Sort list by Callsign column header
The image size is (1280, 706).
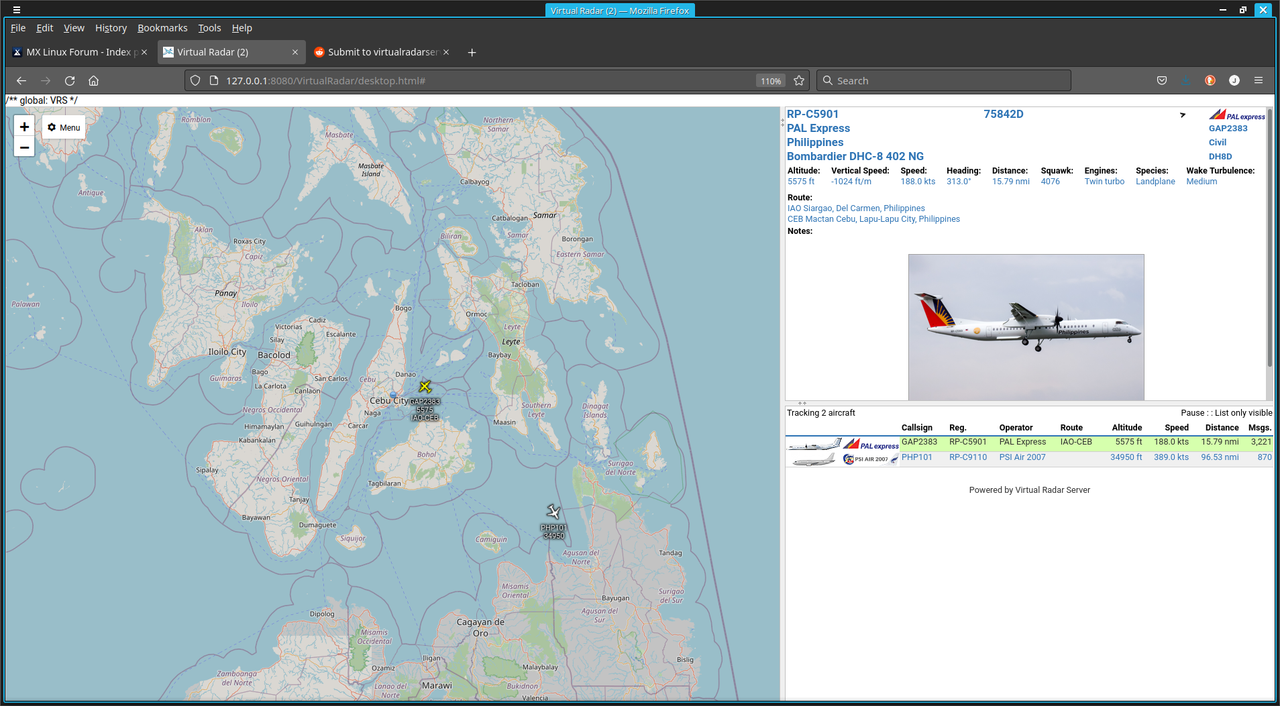pos(917,428)
